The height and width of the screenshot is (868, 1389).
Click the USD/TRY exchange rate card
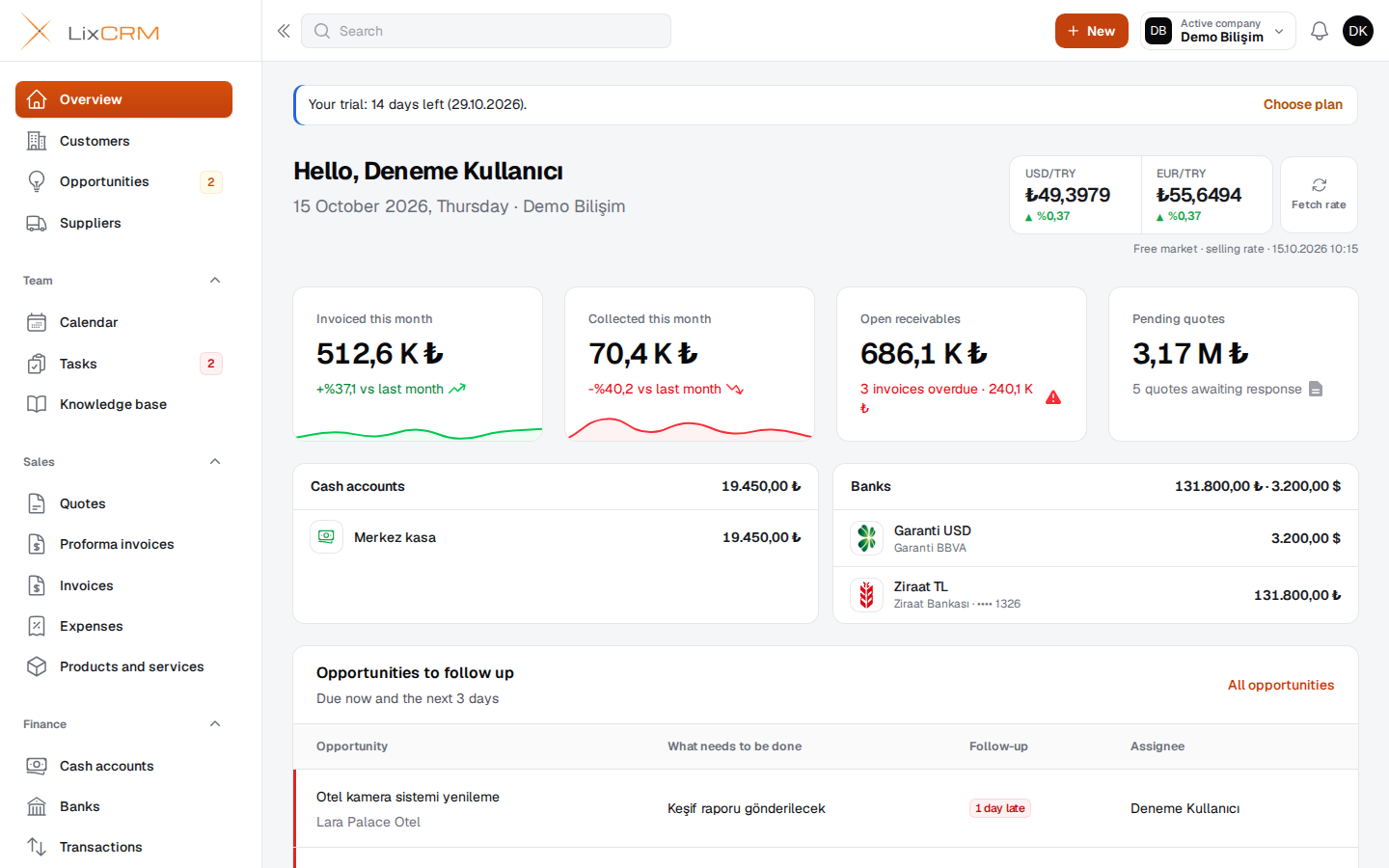1076,195
